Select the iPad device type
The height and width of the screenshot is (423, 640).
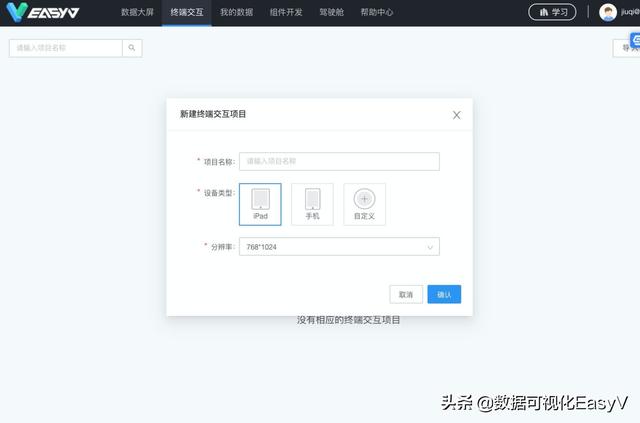pyautogui.click(x=260, y=204)
